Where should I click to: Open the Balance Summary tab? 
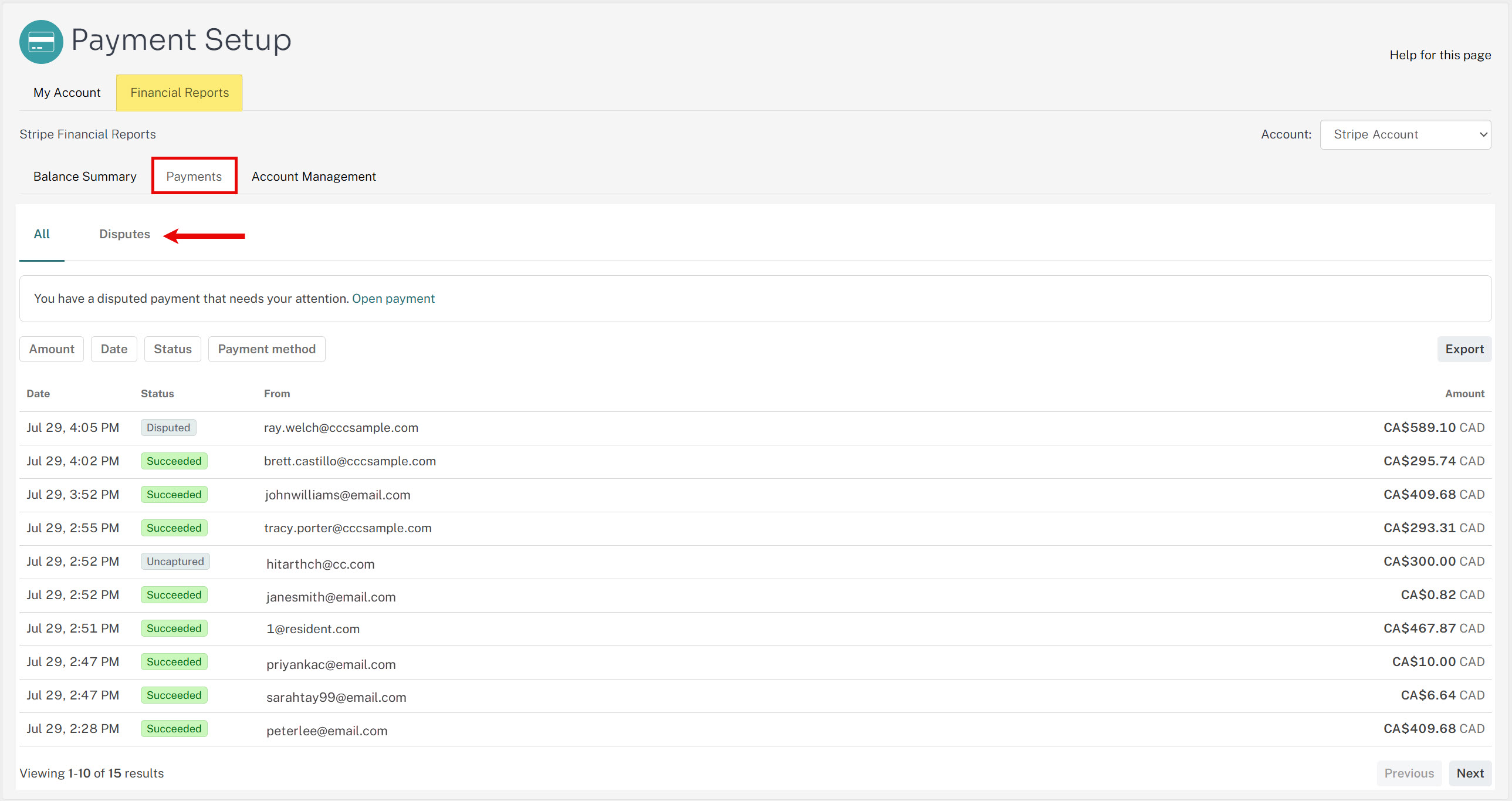[x=85, y=176]
